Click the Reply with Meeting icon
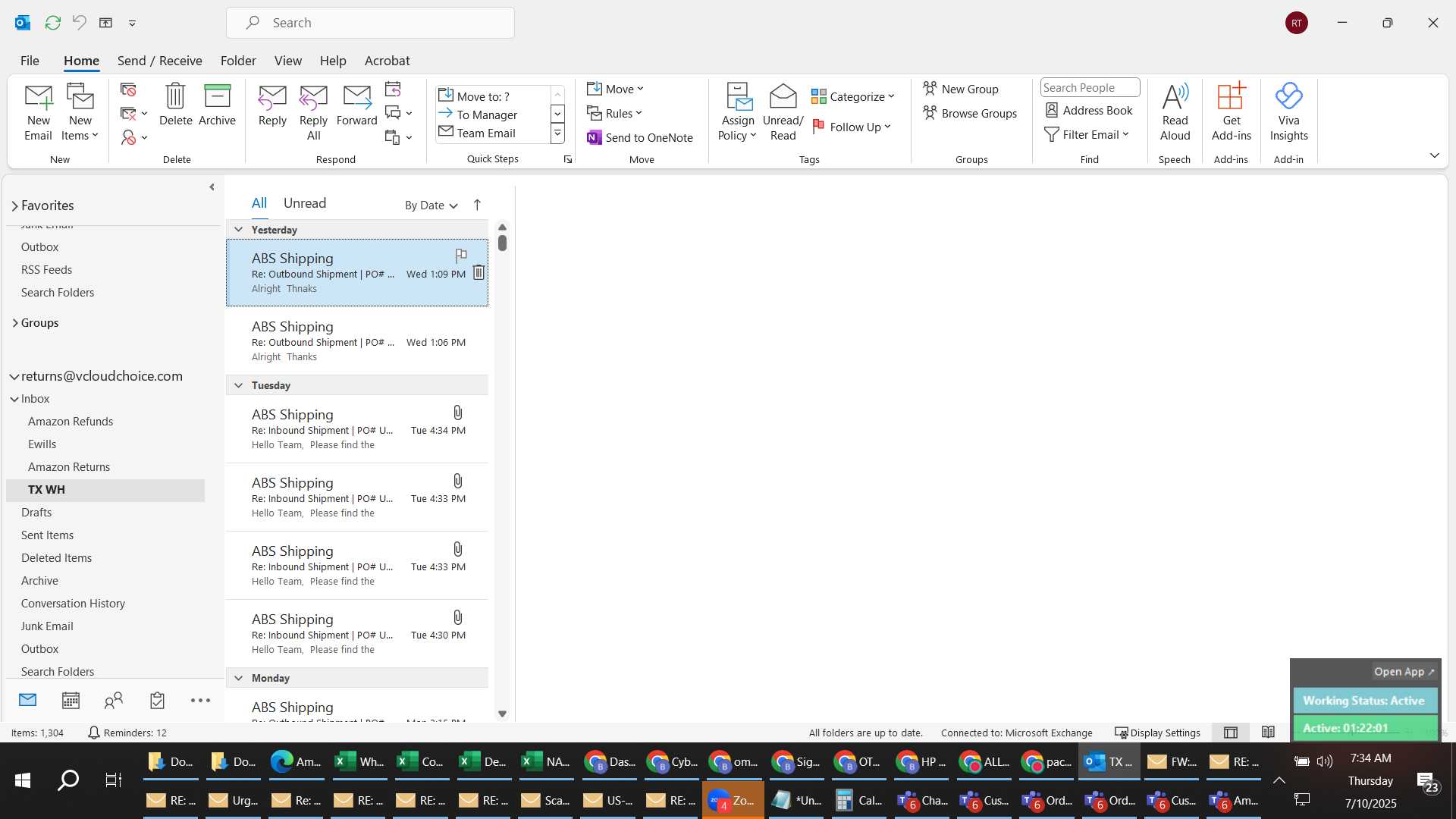1456x819 pixels. 393,89
